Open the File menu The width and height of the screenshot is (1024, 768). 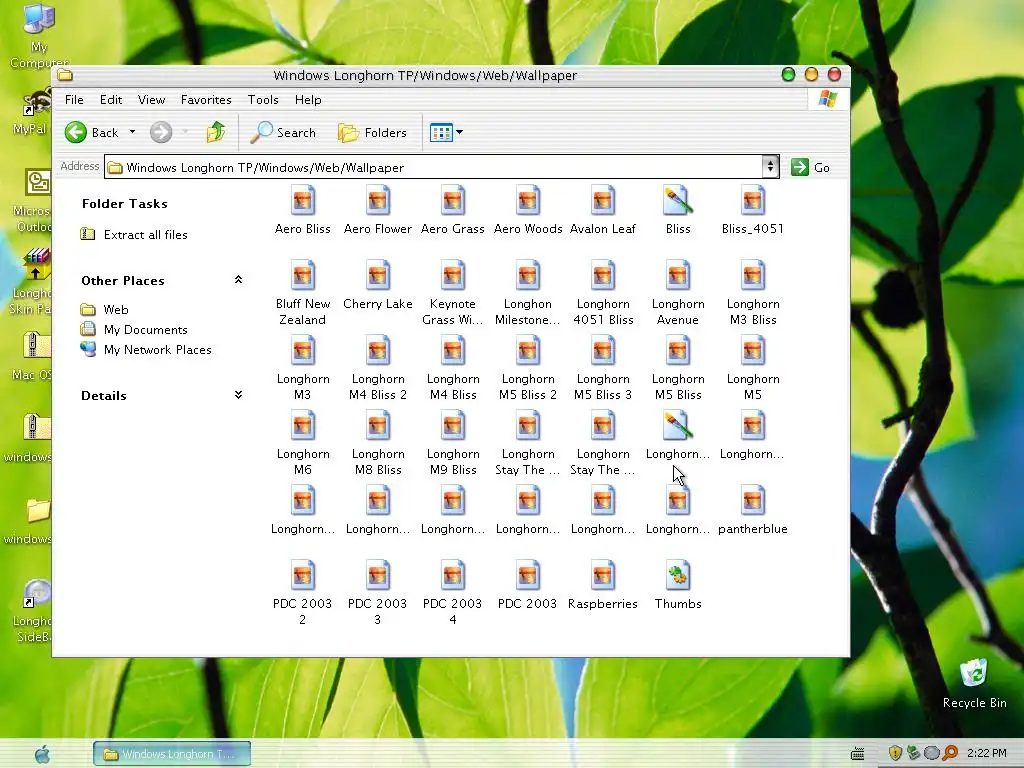[x=74, y=100]
